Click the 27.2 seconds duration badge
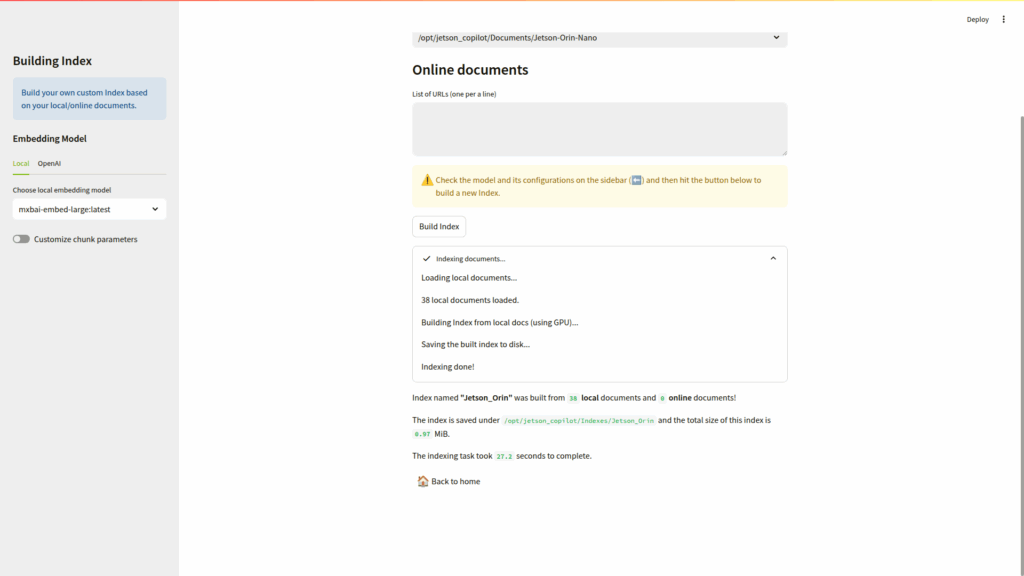Image resolution: width=1024 pixels, height=576 pixels. pos(504,456)
